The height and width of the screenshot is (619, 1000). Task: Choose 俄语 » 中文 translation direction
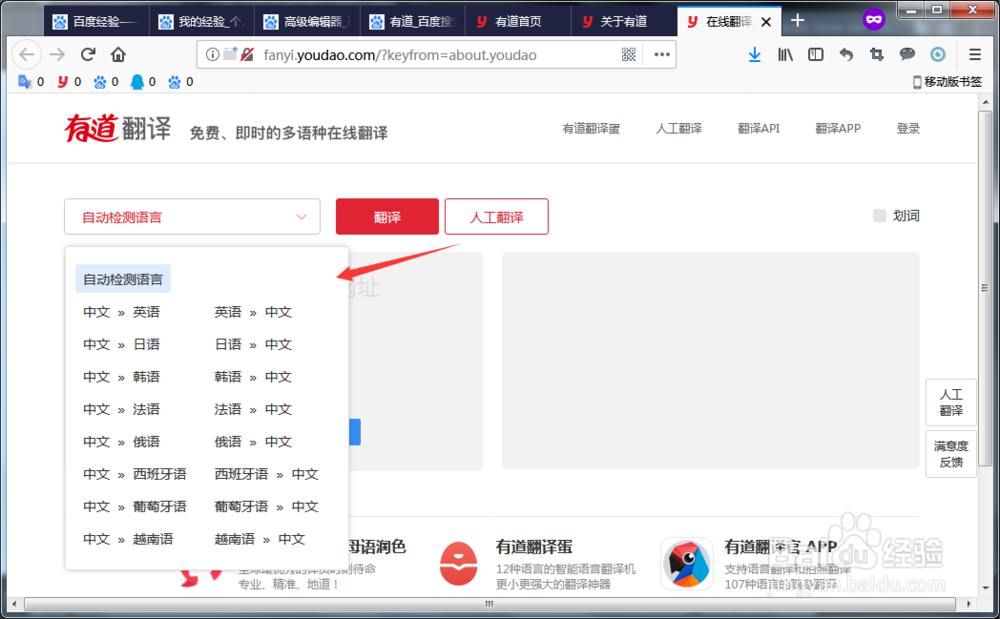(253, 442)
